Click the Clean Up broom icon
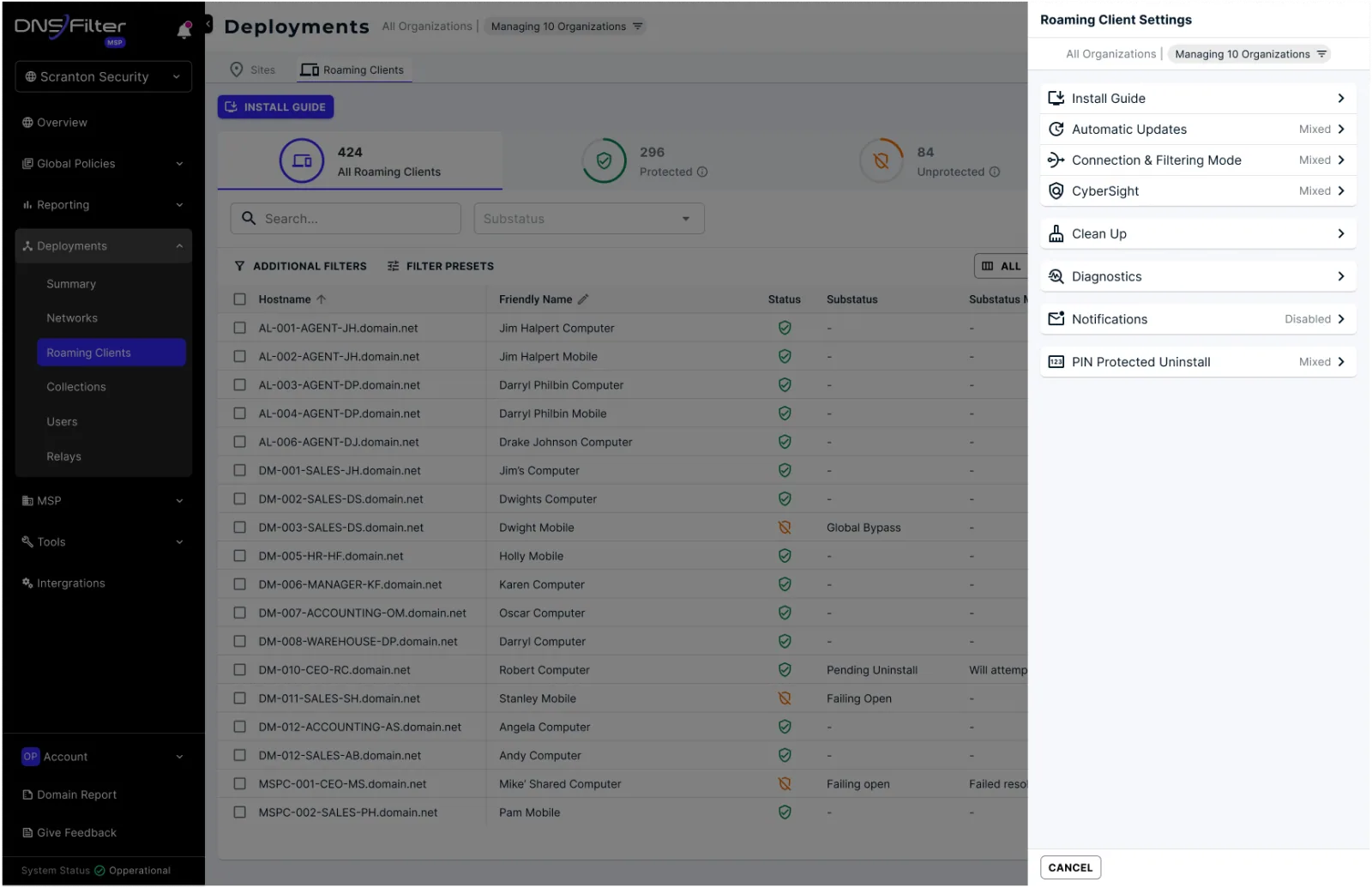Image resolution: width=1372 pixels, height=888 pixels. 1056,234
